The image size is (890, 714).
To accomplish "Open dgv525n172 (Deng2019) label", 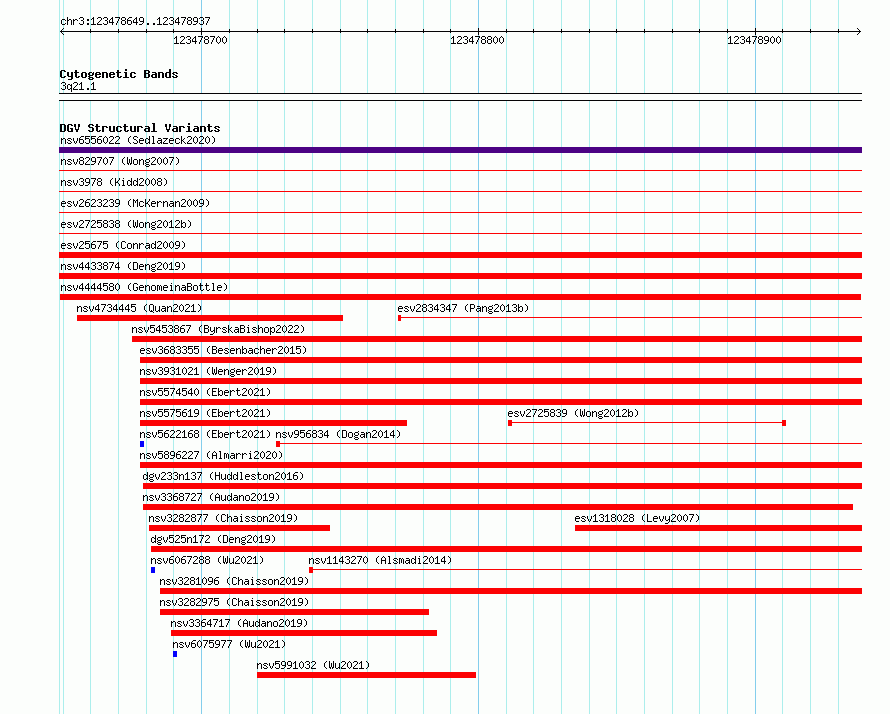I will click(213, 539).
